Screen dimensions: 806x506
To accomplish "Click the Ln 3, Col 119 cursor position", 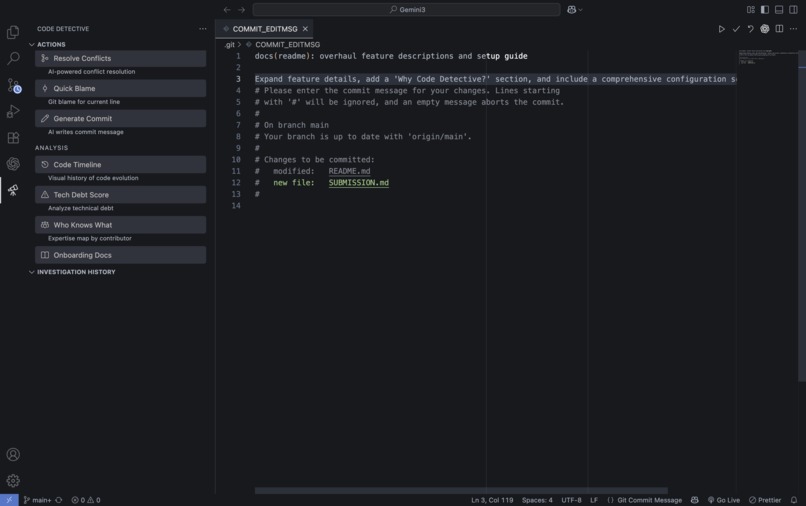I will click(492, 500).
